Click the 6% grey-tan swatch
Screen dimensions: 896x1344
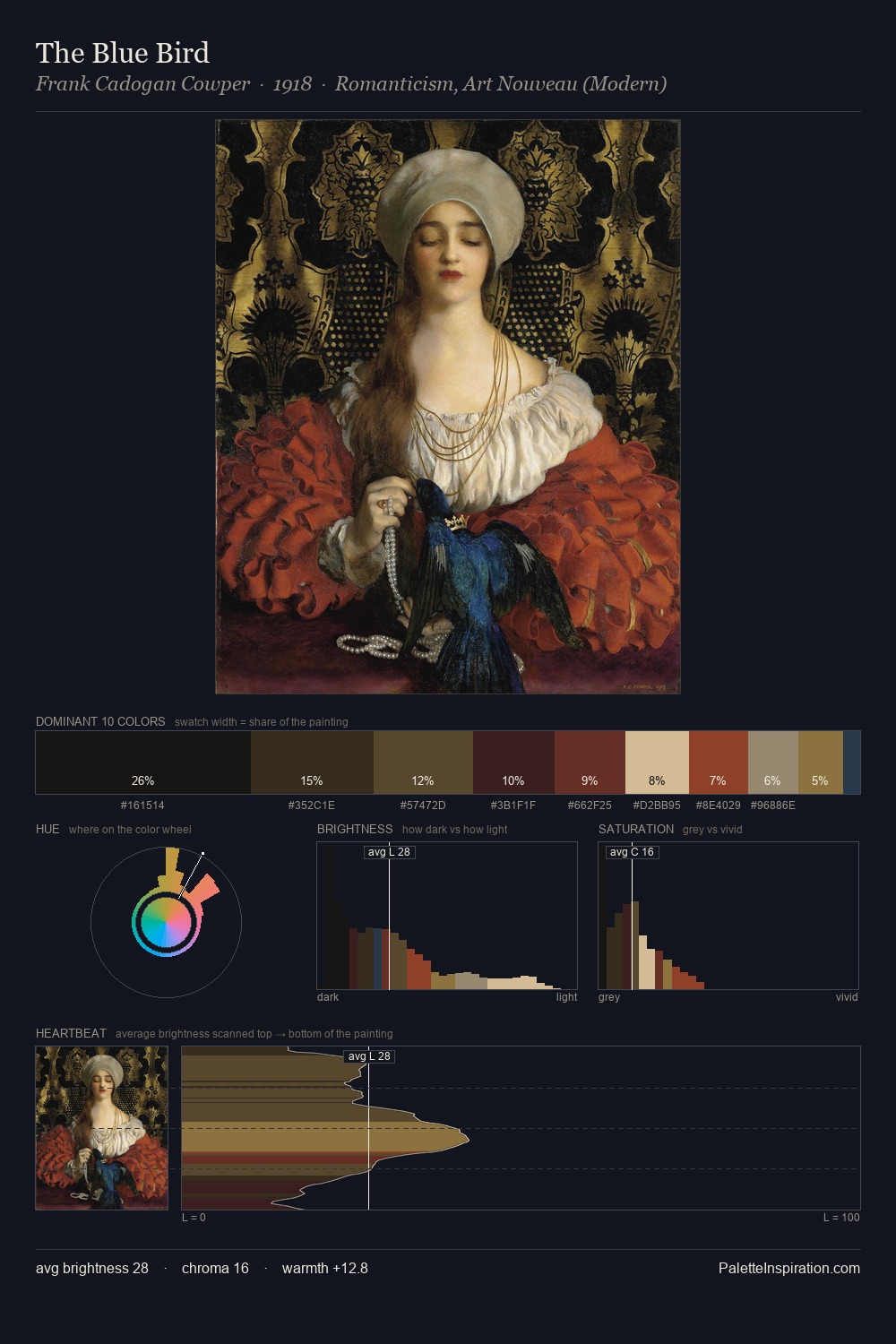click(773, 762)
